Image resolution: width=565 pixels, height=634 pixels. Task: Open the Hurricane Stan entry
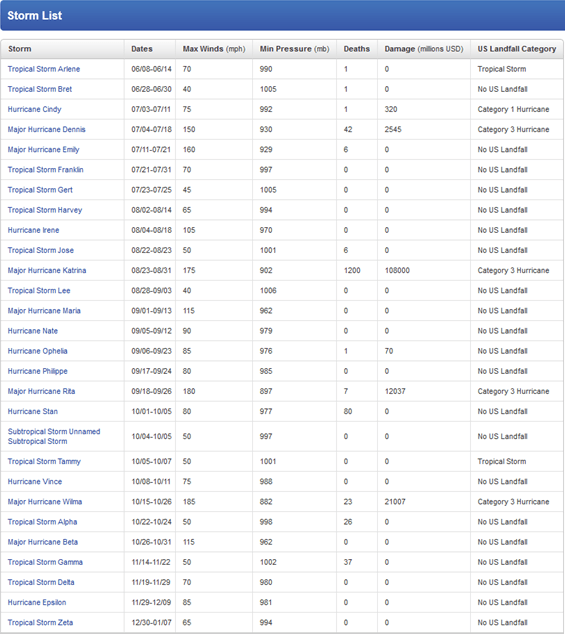33,412
